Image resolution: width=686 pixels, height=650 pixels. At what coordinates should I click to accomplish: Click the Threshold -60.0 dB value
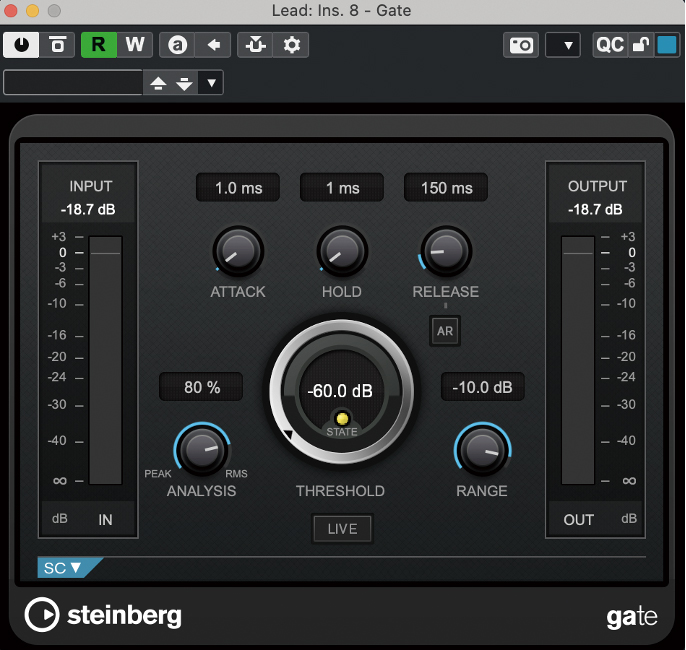[340, 391]
